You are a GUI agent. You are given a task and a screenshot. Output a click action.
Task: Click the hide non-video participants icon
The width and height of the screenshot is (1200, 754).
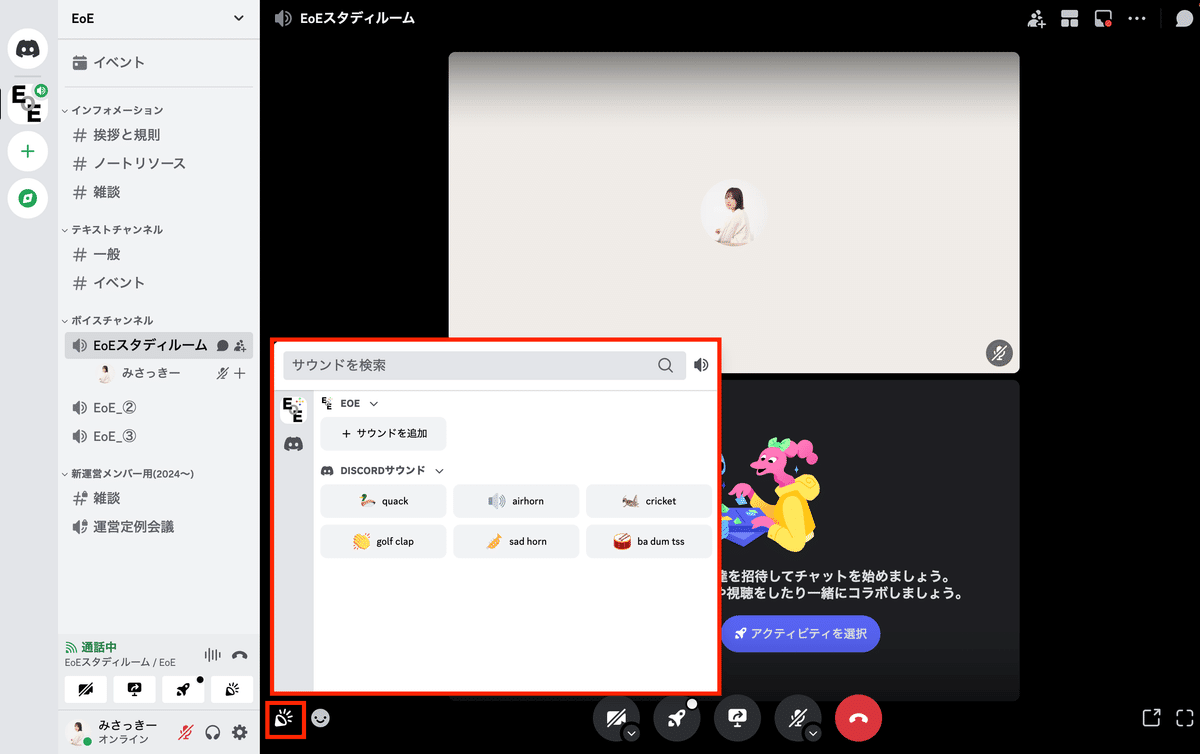(x=1103, y=18)
